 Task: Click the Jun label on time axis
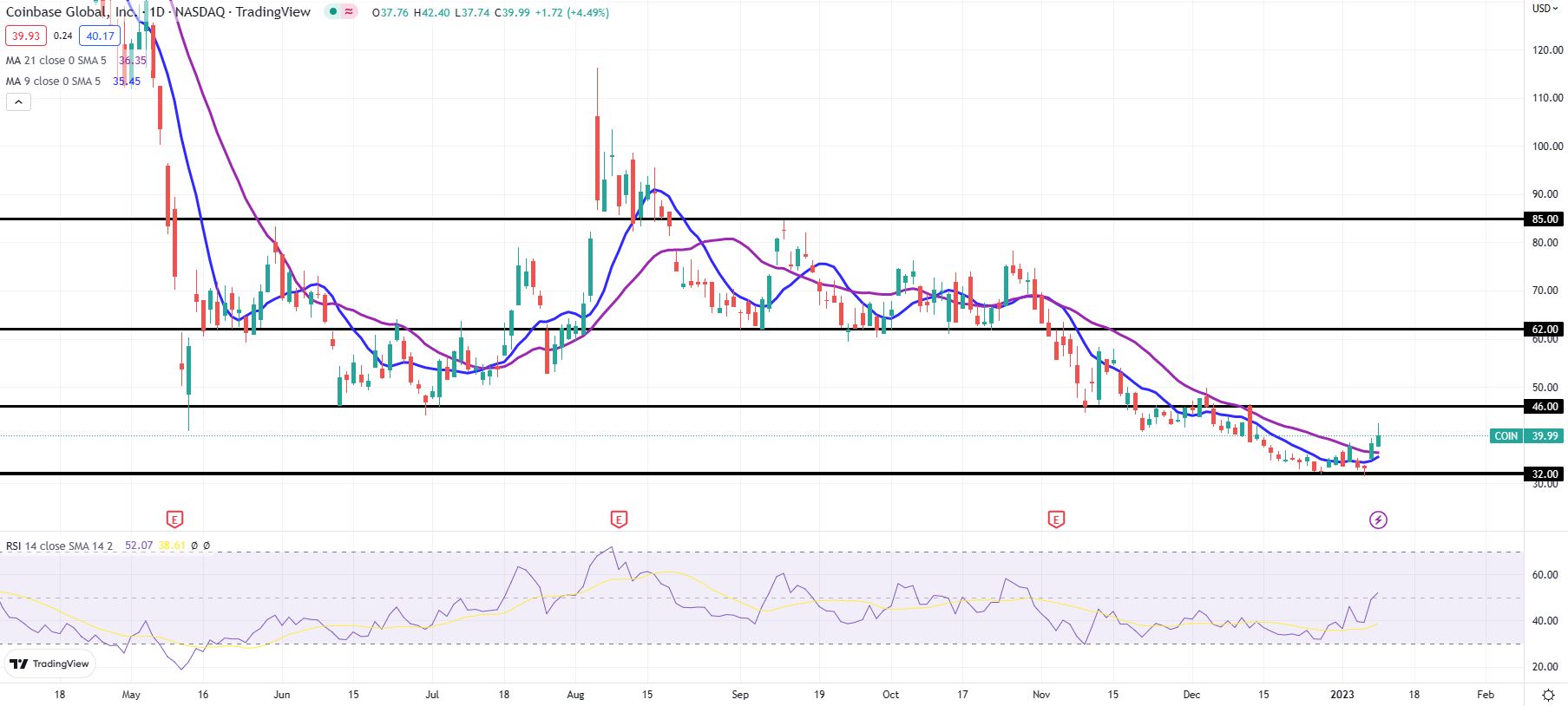pos(281,695)
